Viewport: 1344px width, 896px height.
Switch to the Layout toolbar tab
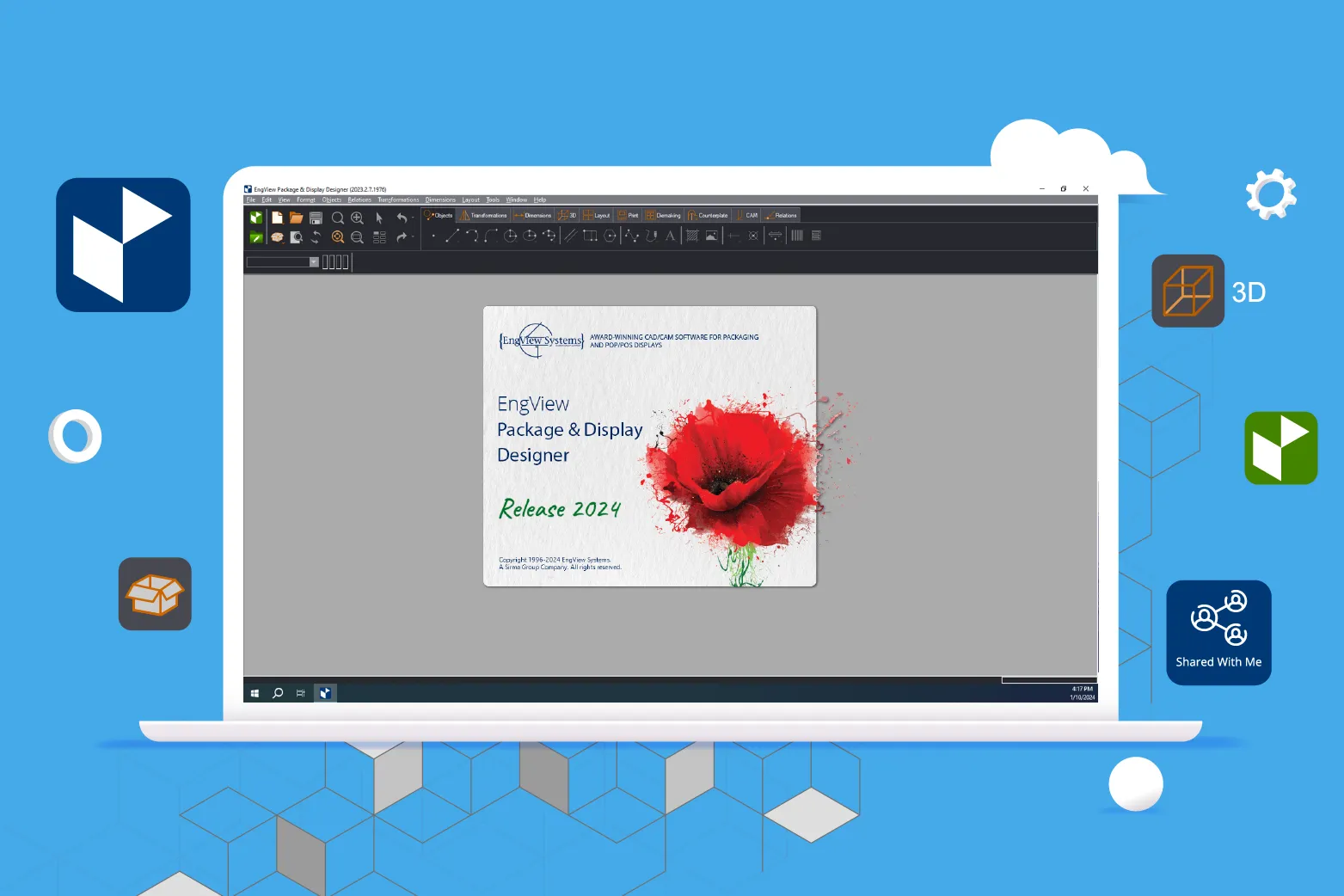pyautogui.click(x=597, y=215)
